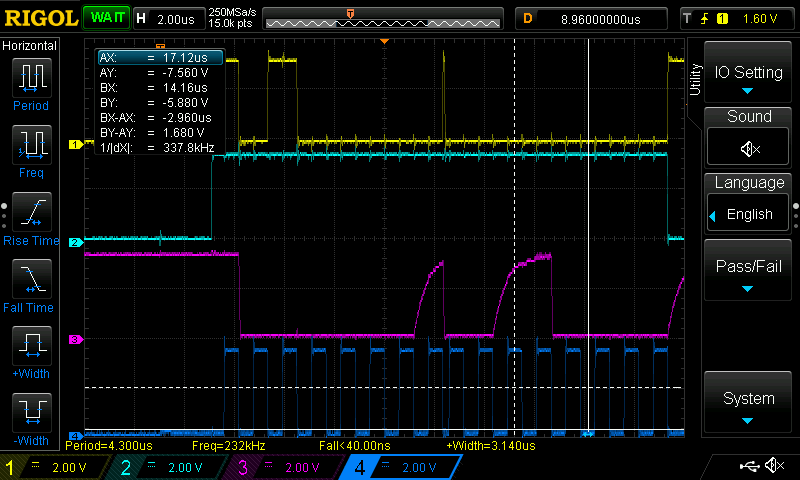
Task: Click the Sound menu label
Action: 749,116
